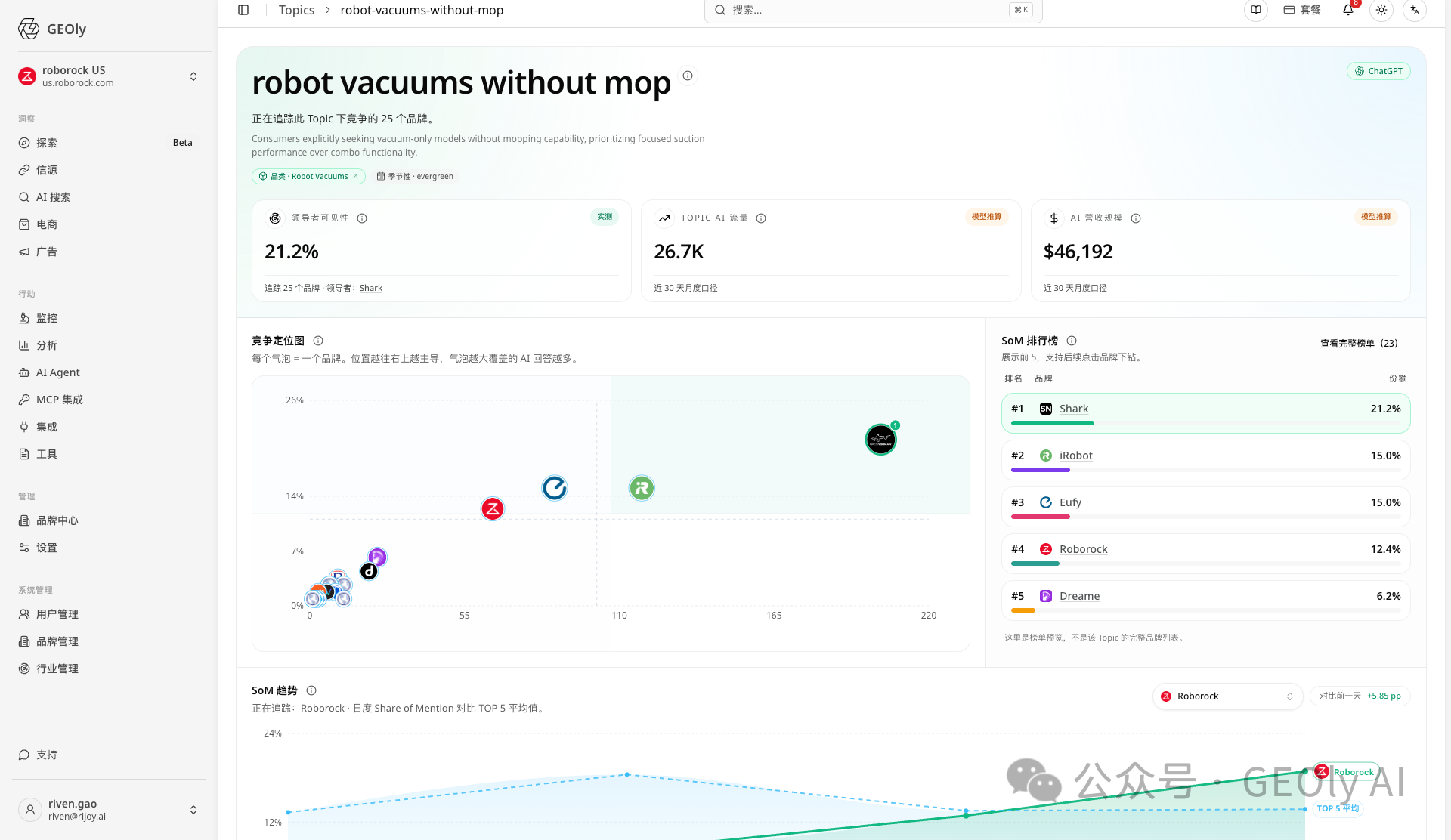Select the black TikTok-style bubble in chart
1451x840 pixels.
click(369, 571)
